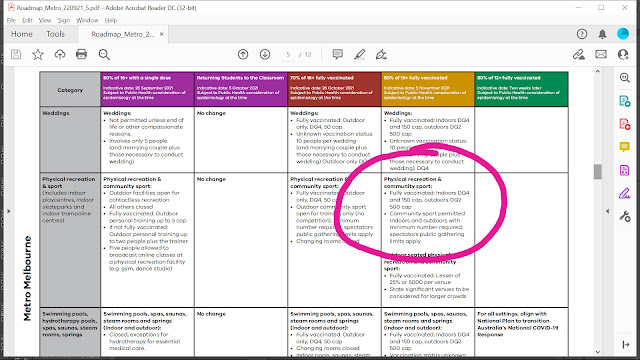This screenshot has width=640, height=360.
Task: Close the Roadmap_Metro document tab
Action: click(x=162, y=34)
